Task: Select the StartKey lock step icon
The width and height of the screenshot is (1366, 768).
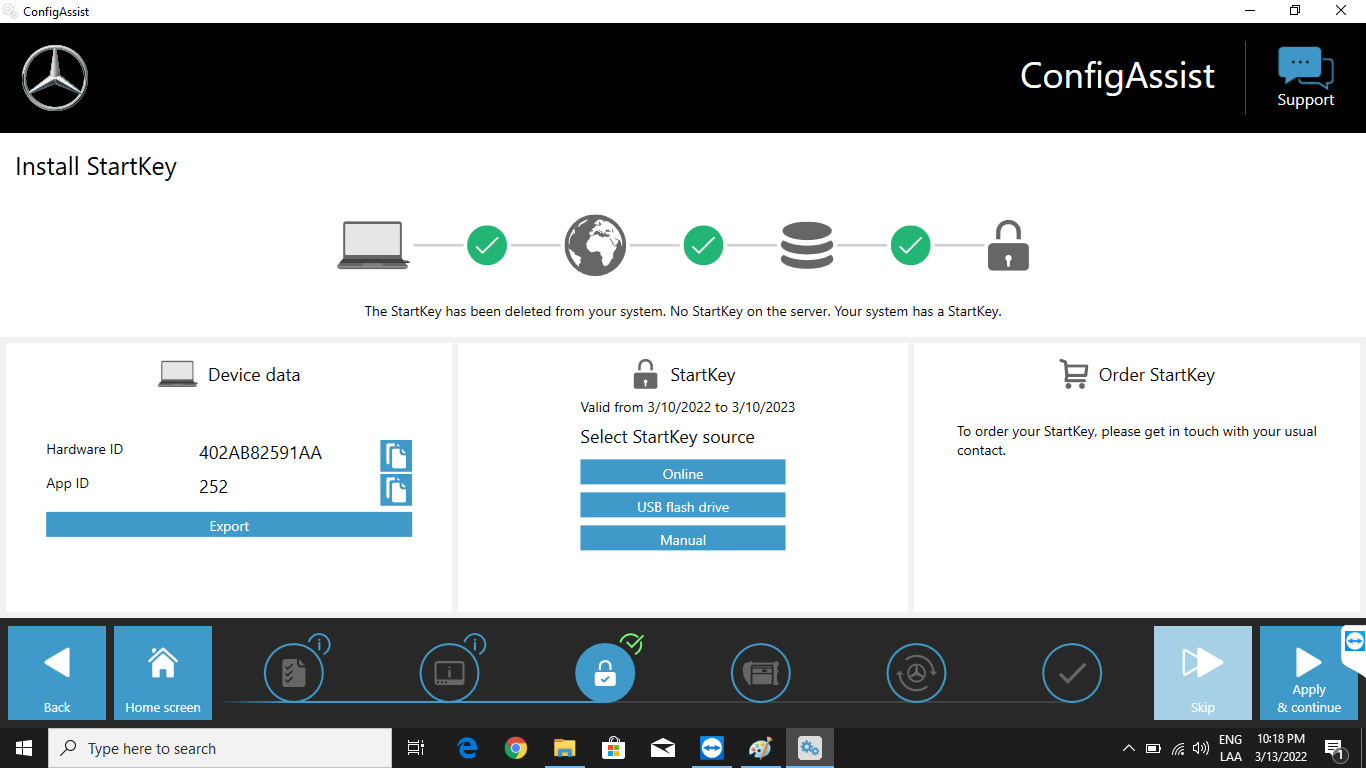Action: (x=605, y=673)
